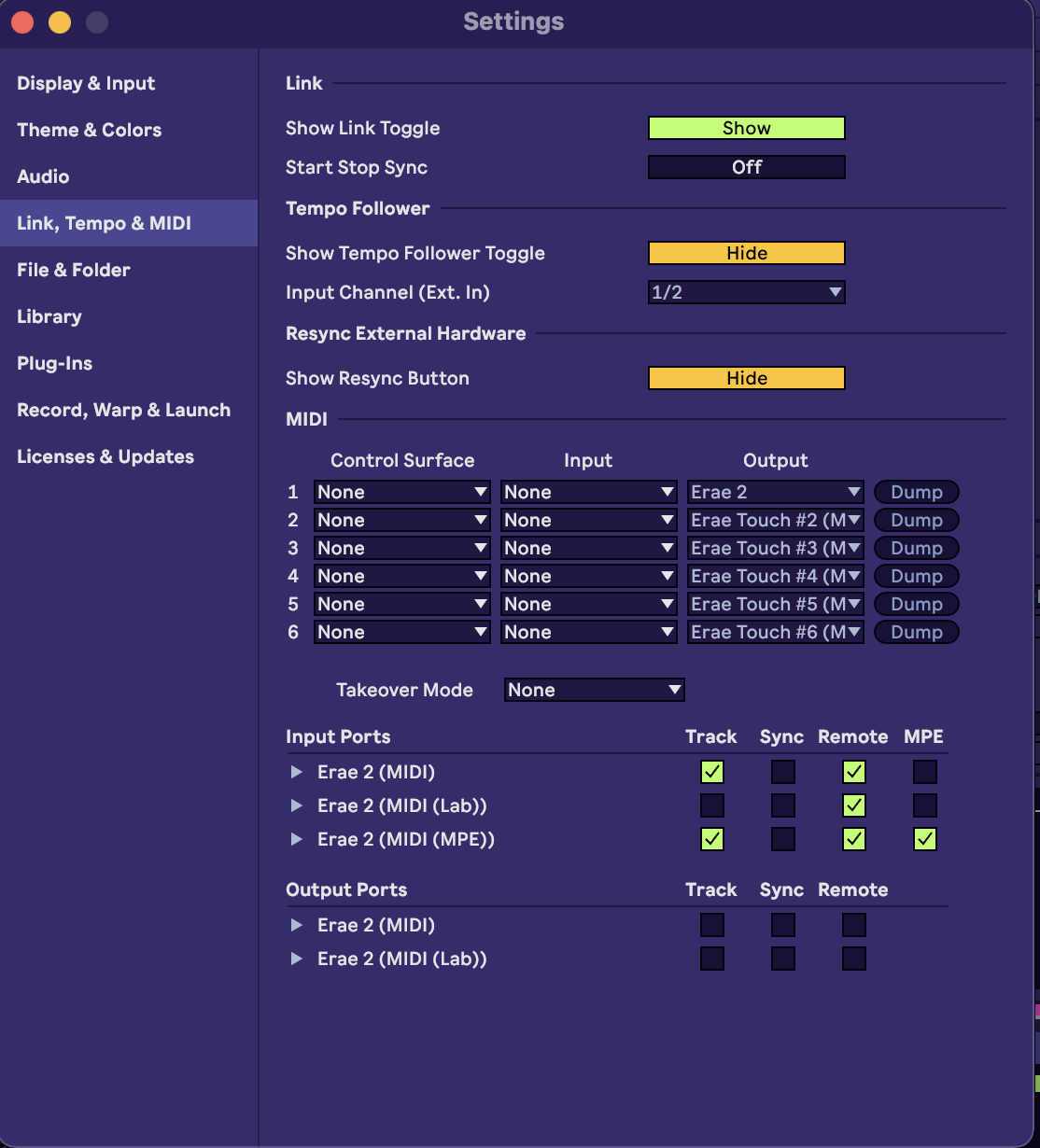Enable Track for Erae 2 (MIDI (Lab)) input
Viewport: 1040px width, 1148px height.
(x=712, y=805)
